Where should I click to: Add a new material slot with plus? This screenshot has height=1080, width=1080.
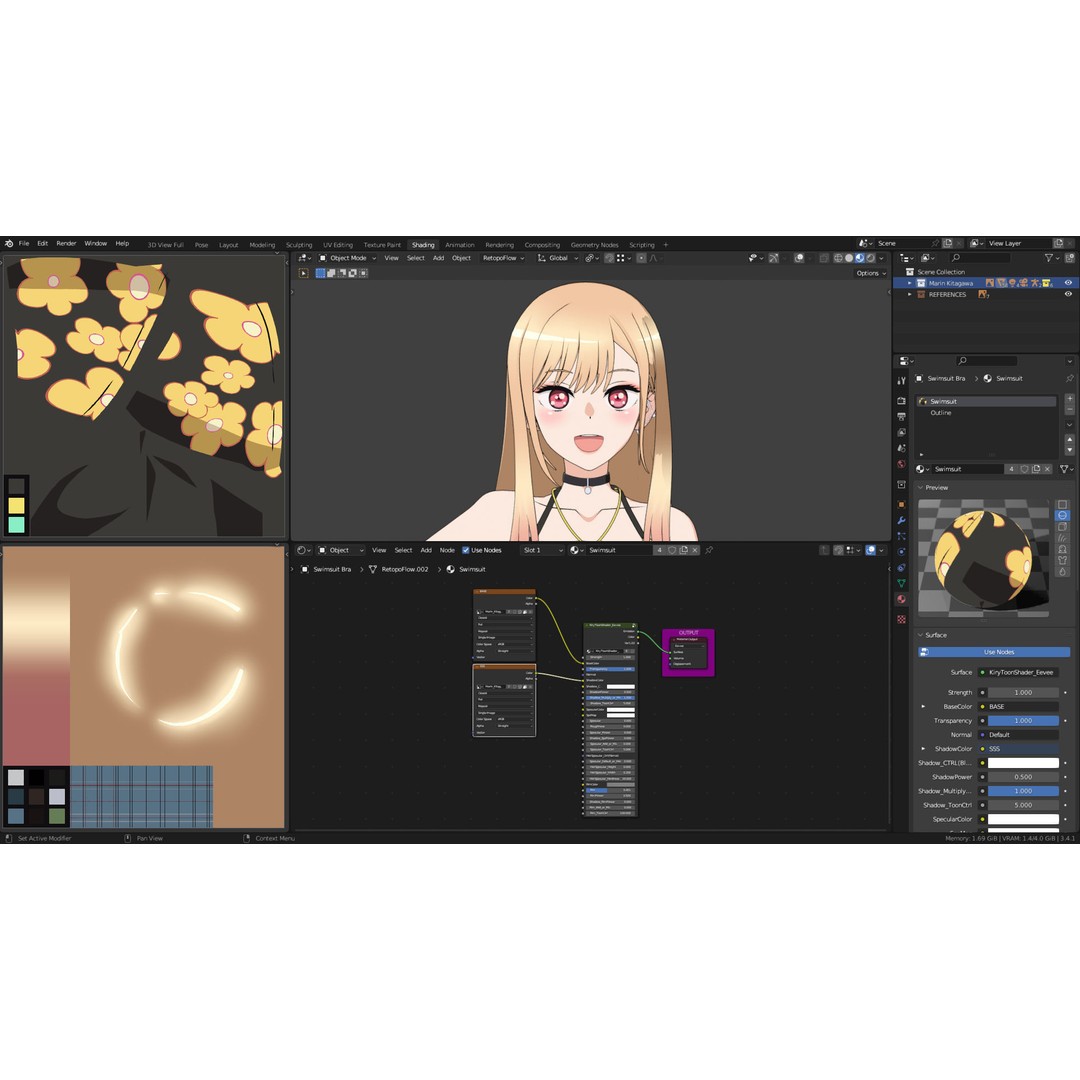(1070, 399)
